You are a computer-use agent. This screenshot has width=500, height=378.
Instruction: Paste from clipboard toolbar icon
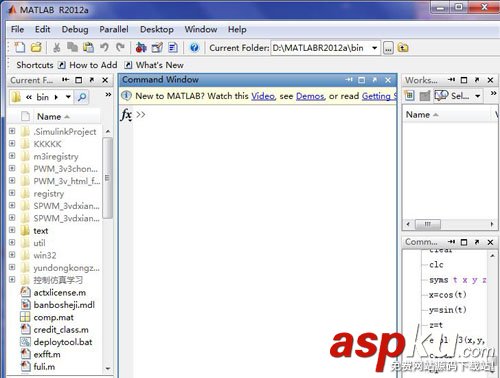(88, 48)
